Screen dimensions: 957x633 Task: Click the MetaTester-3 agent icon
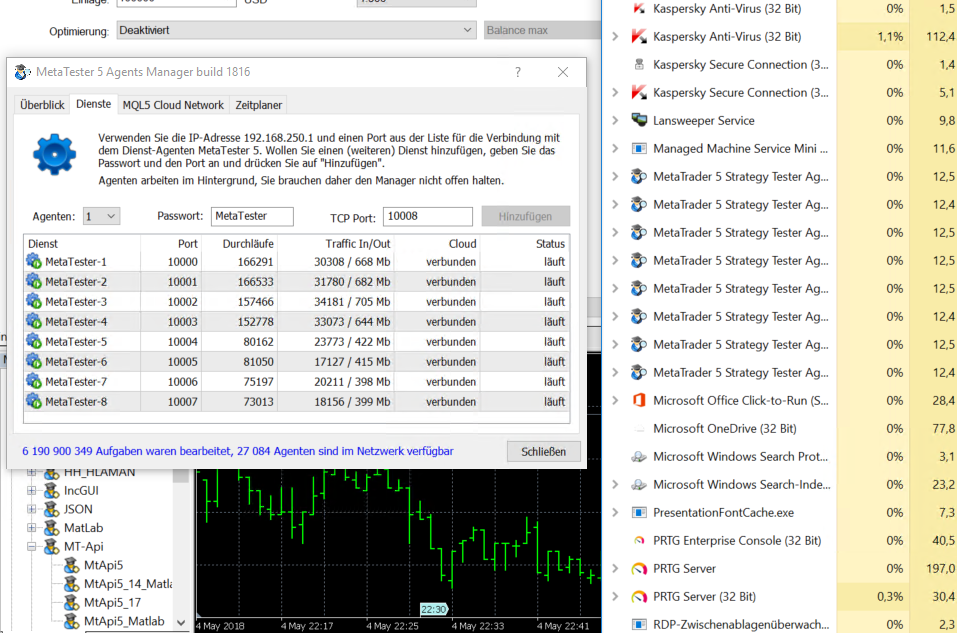click(34, 302)
